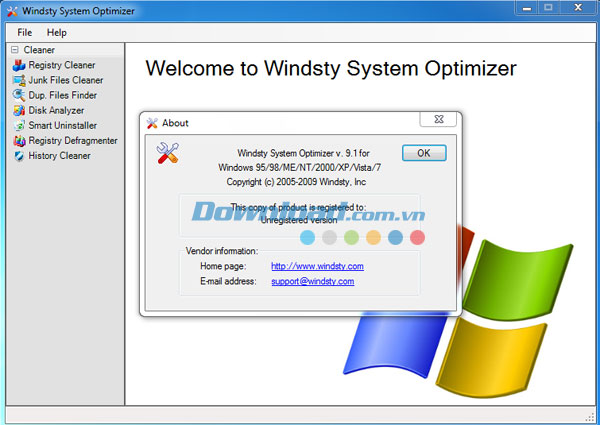Click the 'Home page:' label

click(x=223, y=266)
